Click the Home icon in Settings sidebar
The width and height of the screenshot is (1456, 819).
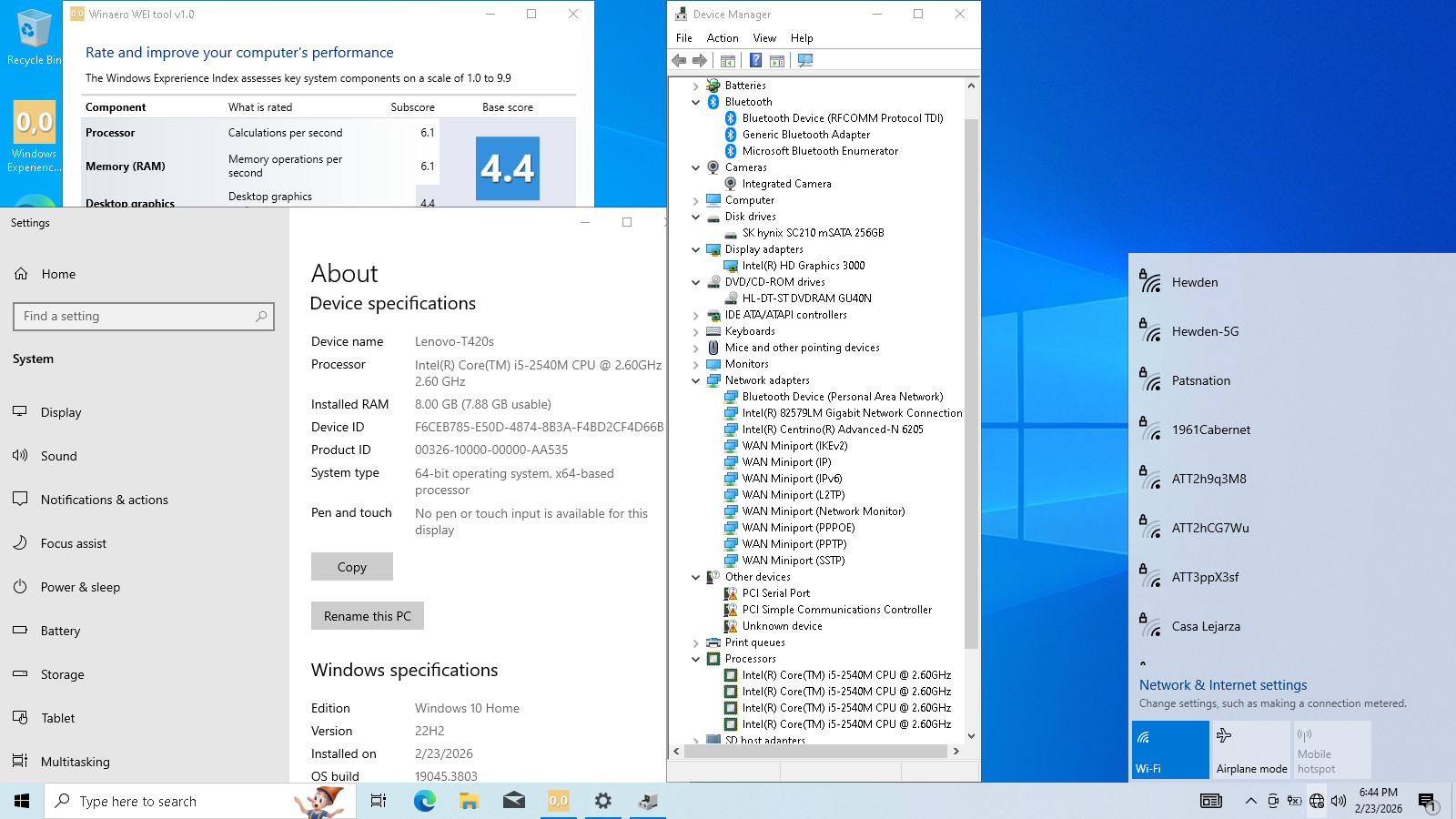tap(21, 274)
